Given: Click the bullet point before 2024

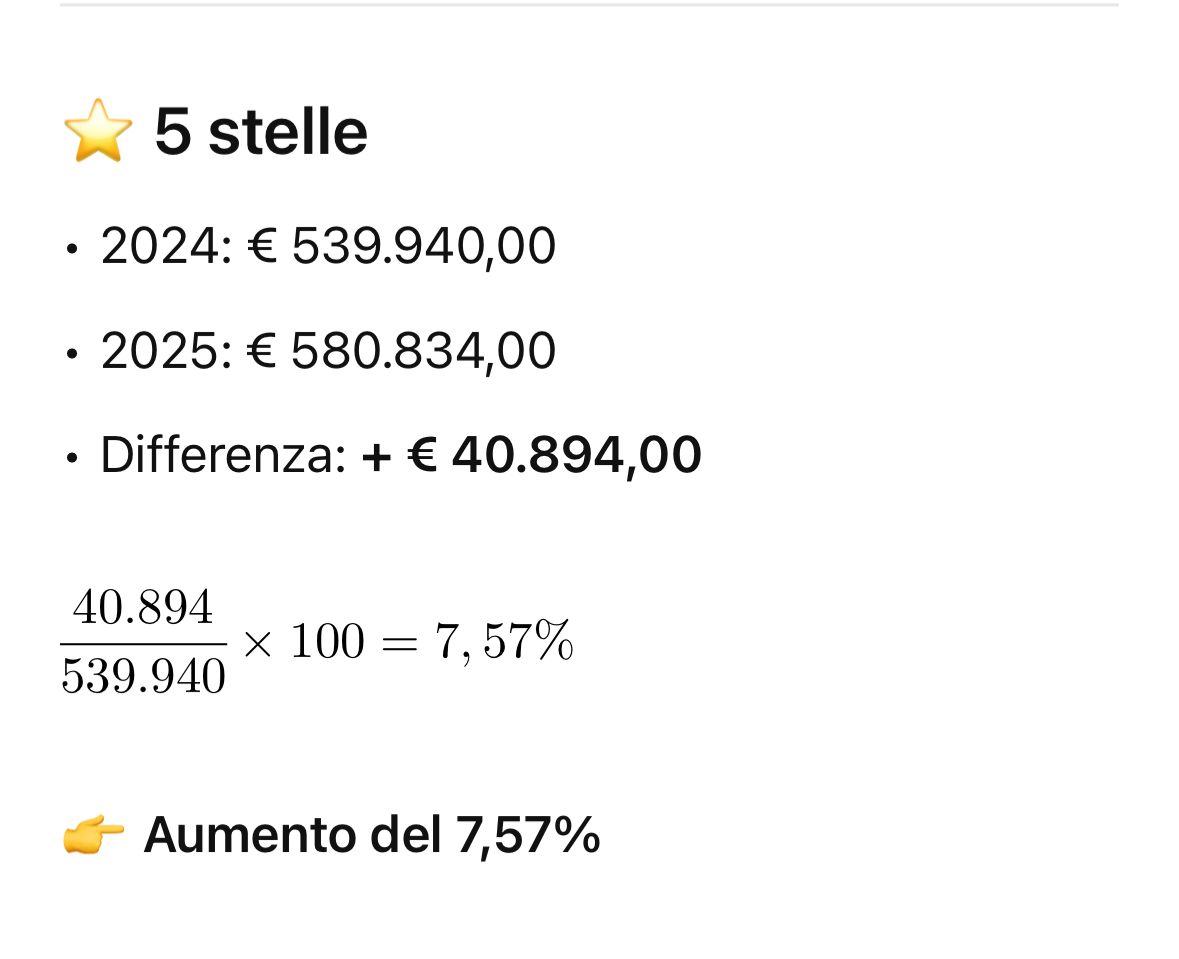Looking at the screenshot, I should 71,250.
